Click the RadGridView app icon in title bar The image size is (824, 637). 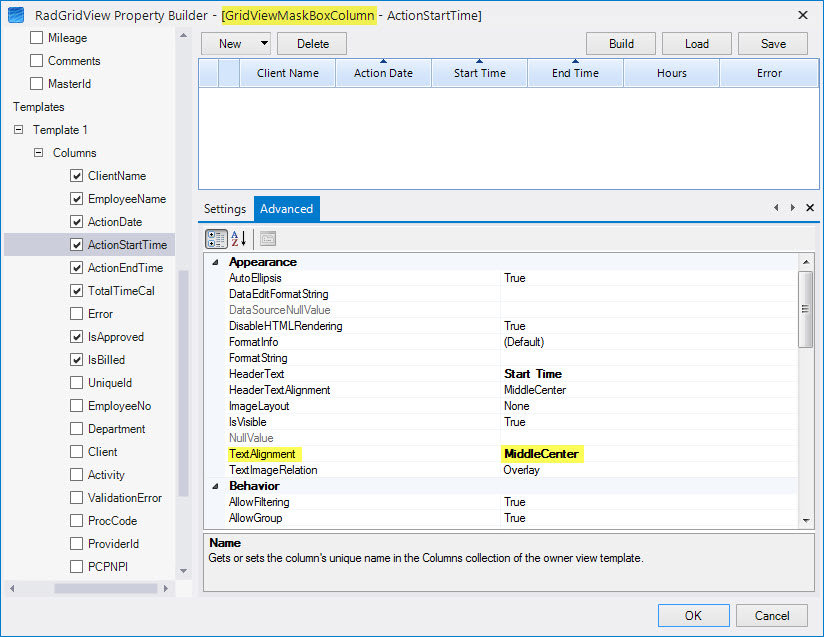(x=16, y=15)
